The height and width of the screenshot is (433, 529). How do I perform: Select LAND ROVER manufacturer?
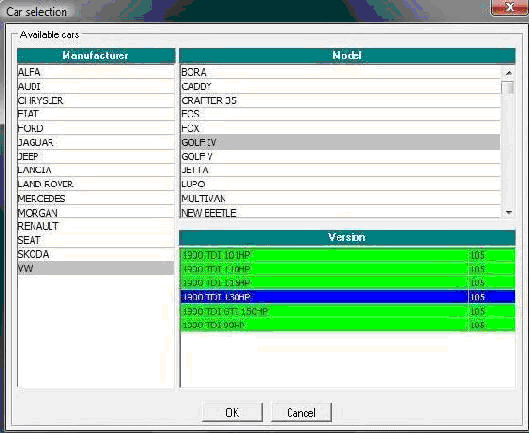tap(96, 184)
